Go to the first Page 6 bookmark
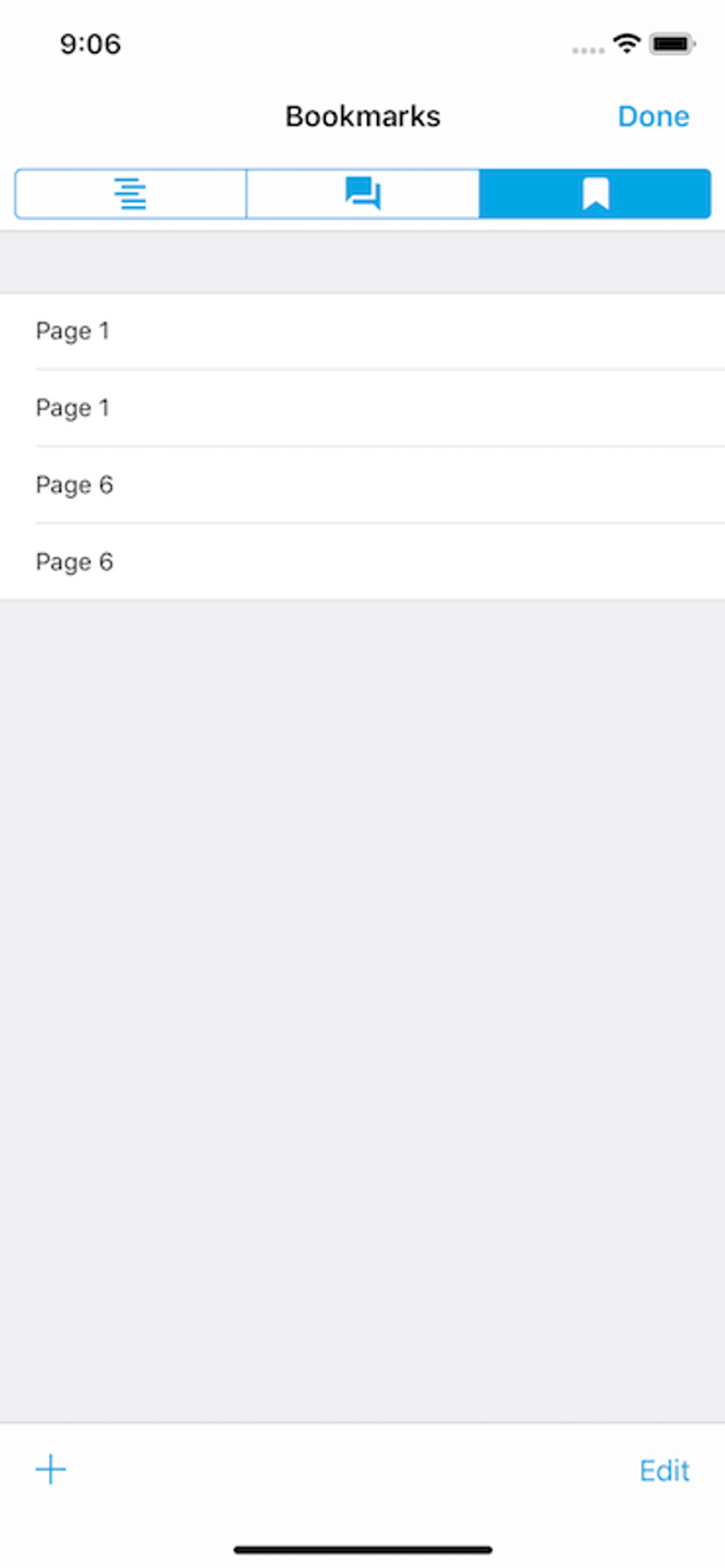This screenshot has width=725, height=1568. 362,484
